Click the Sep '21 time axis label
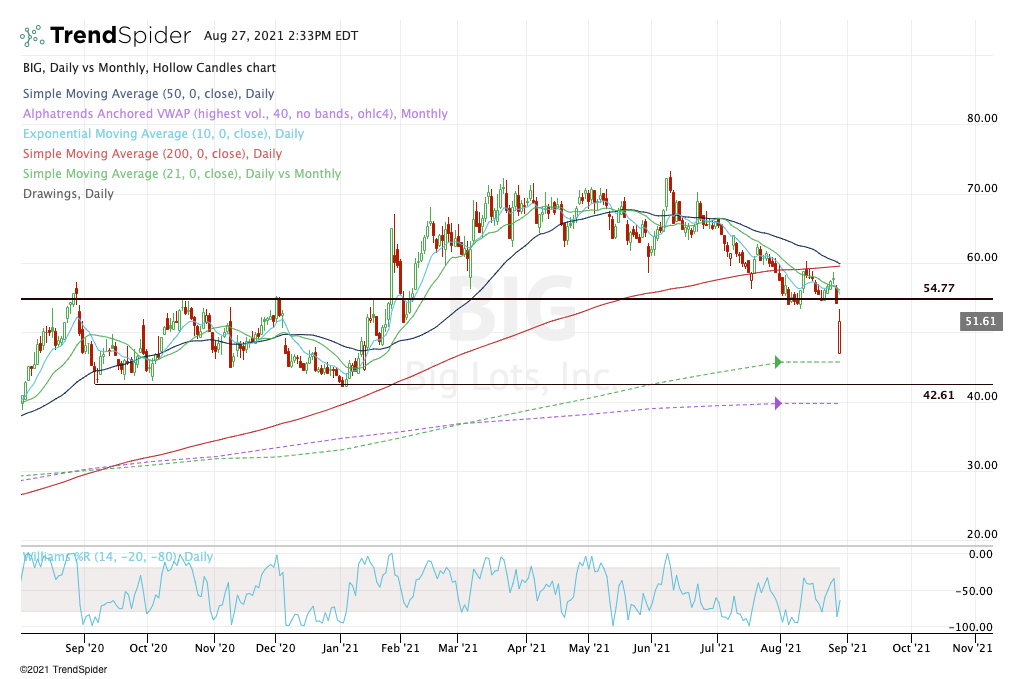Screen dimensions: 1023x679 tap(845, 648)
